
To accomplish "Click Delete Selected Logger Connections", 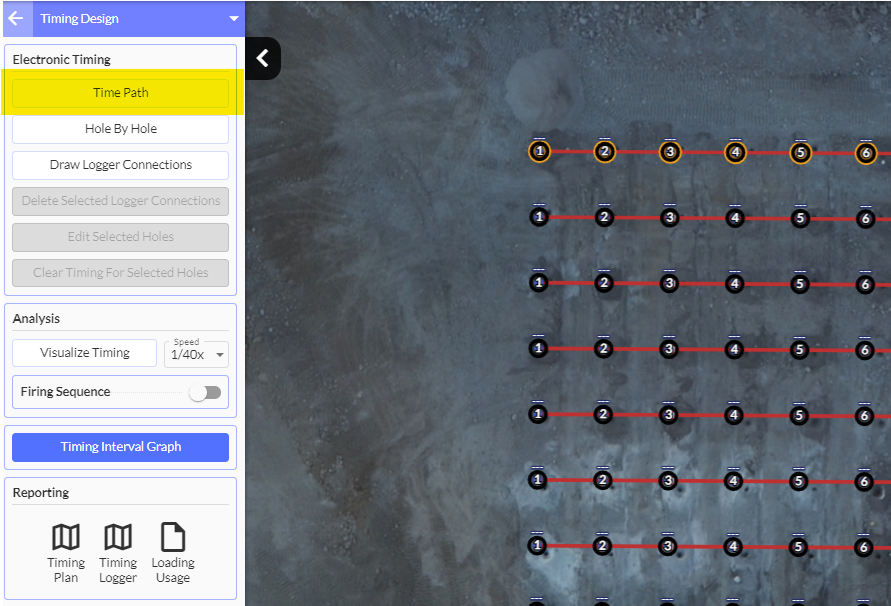I will (120, 201).
